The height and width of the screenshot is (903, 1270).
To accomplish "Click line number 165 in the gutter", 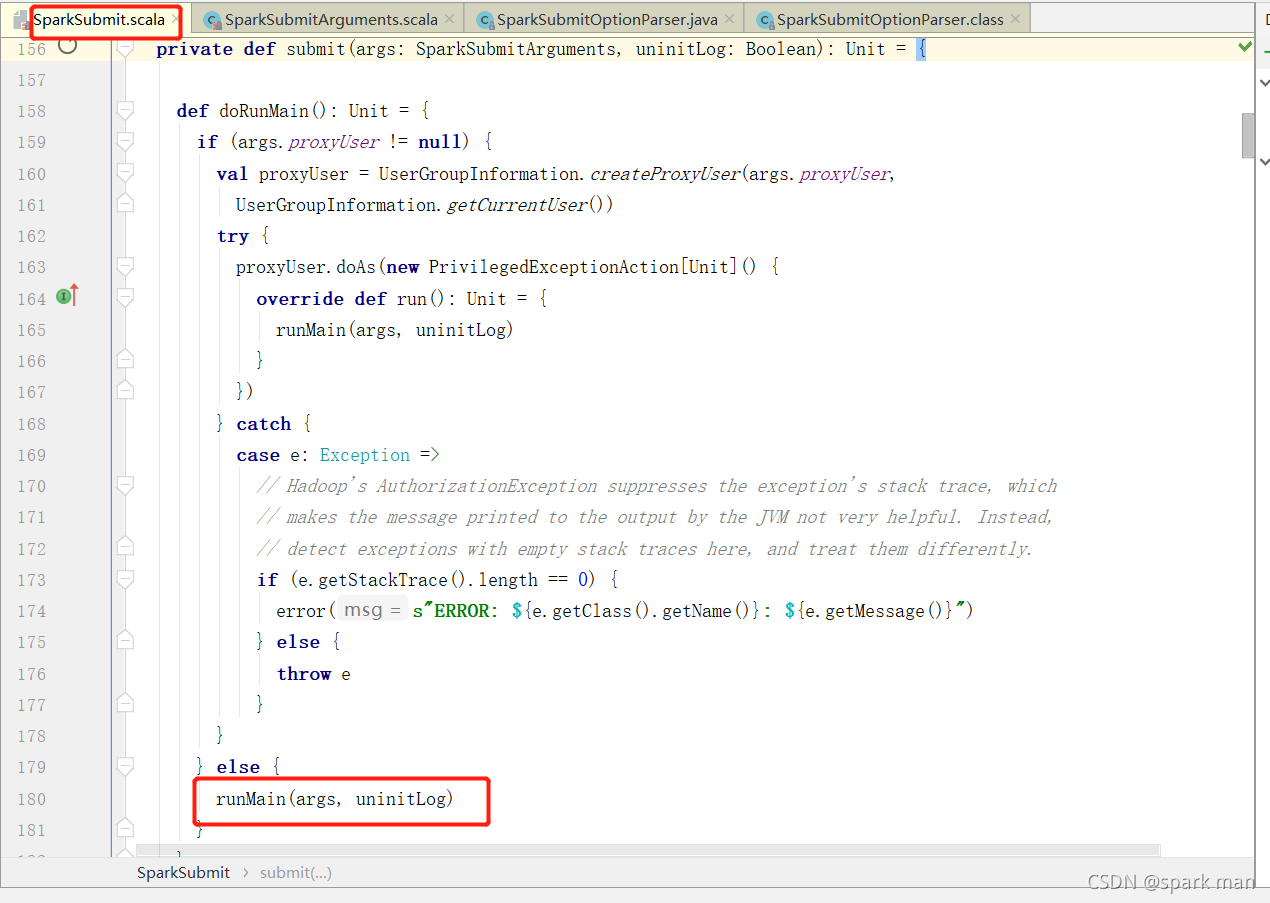I will pyautogui.click(x=31, y=330).
